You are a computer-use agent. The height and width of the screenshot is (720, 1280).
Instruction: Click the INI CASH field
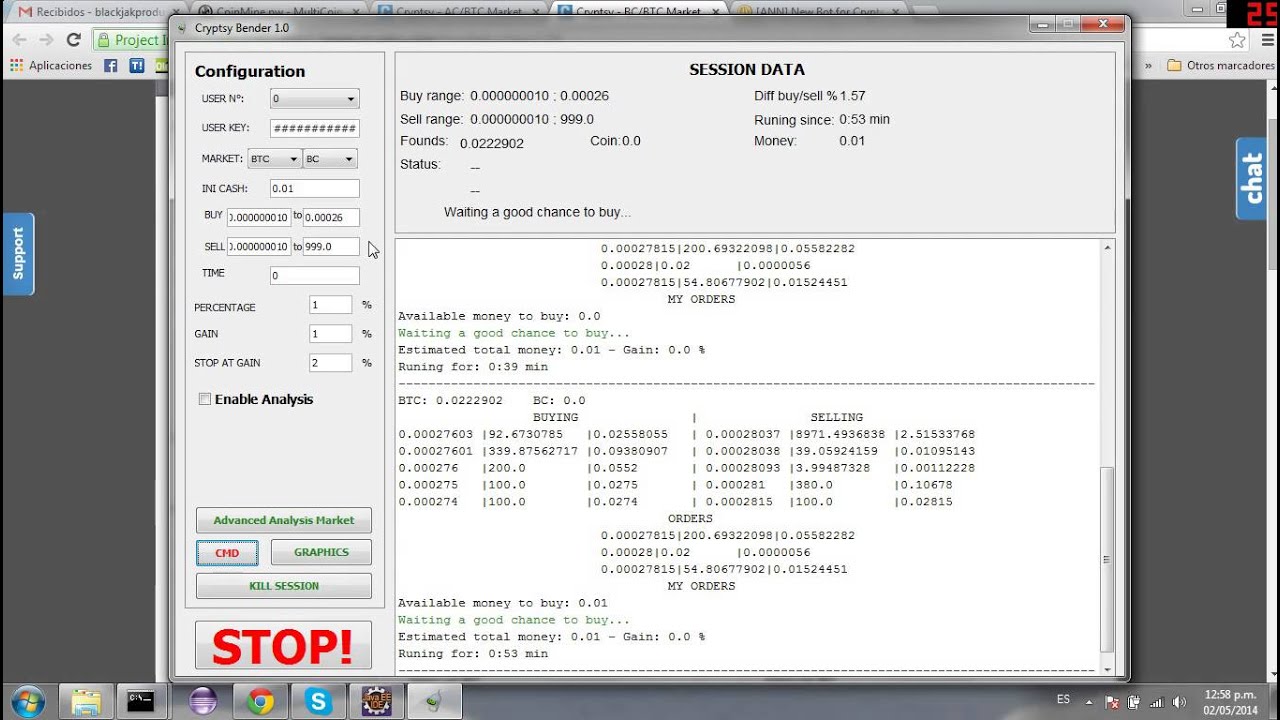click(x=314, y=189)
